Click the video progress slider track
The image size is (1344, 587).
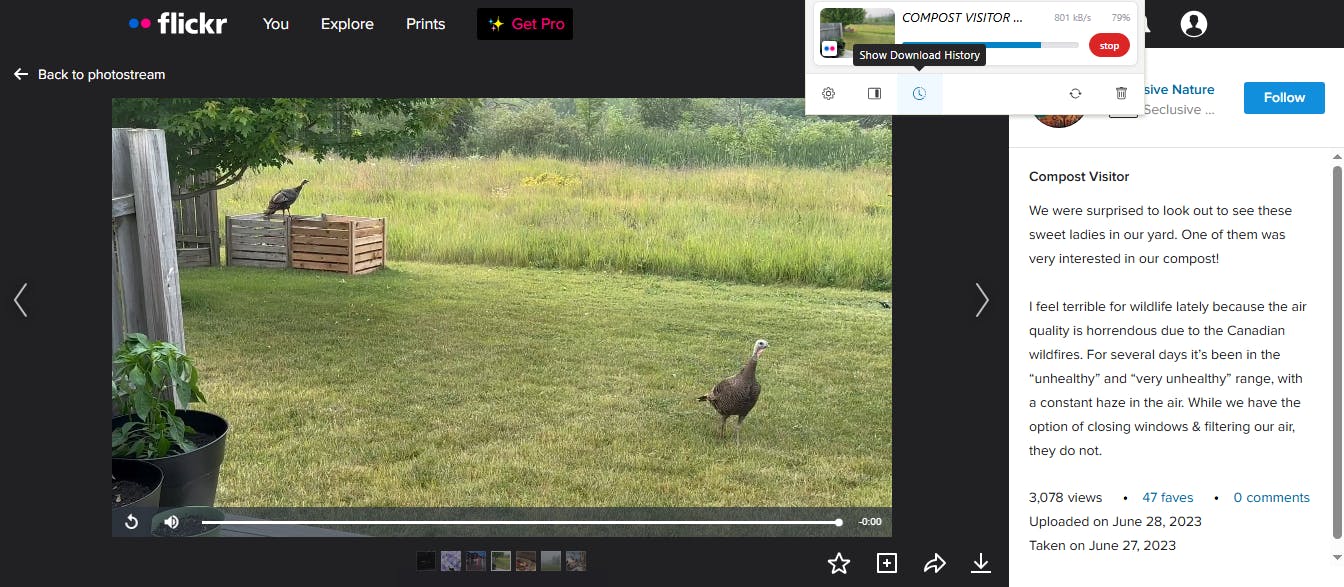(x=521, y=522)
